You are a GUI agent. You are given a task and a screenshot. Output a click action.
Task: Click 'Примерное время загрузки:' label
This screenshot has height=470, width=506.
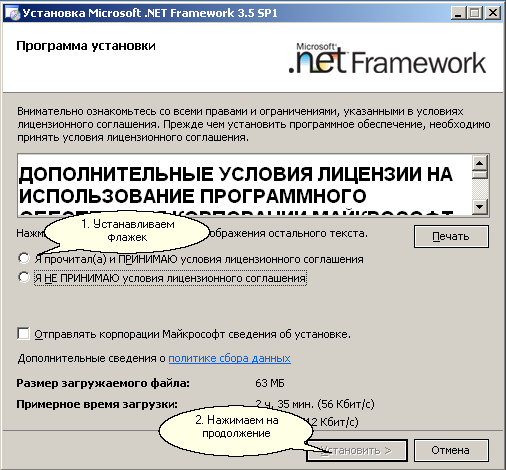click(97, 404)
